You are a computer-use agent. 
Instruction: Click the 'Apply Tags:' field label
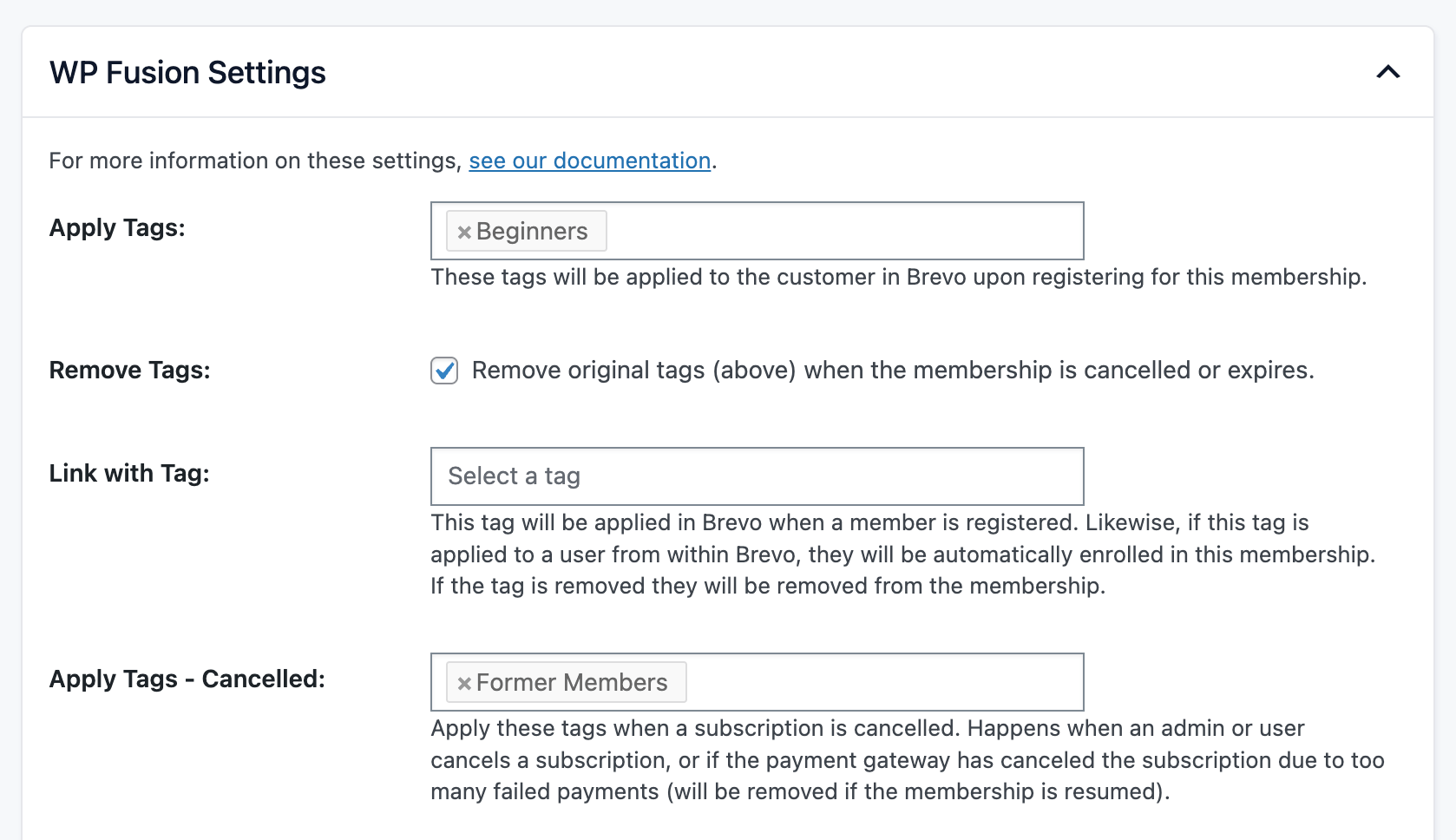(117, 228)
